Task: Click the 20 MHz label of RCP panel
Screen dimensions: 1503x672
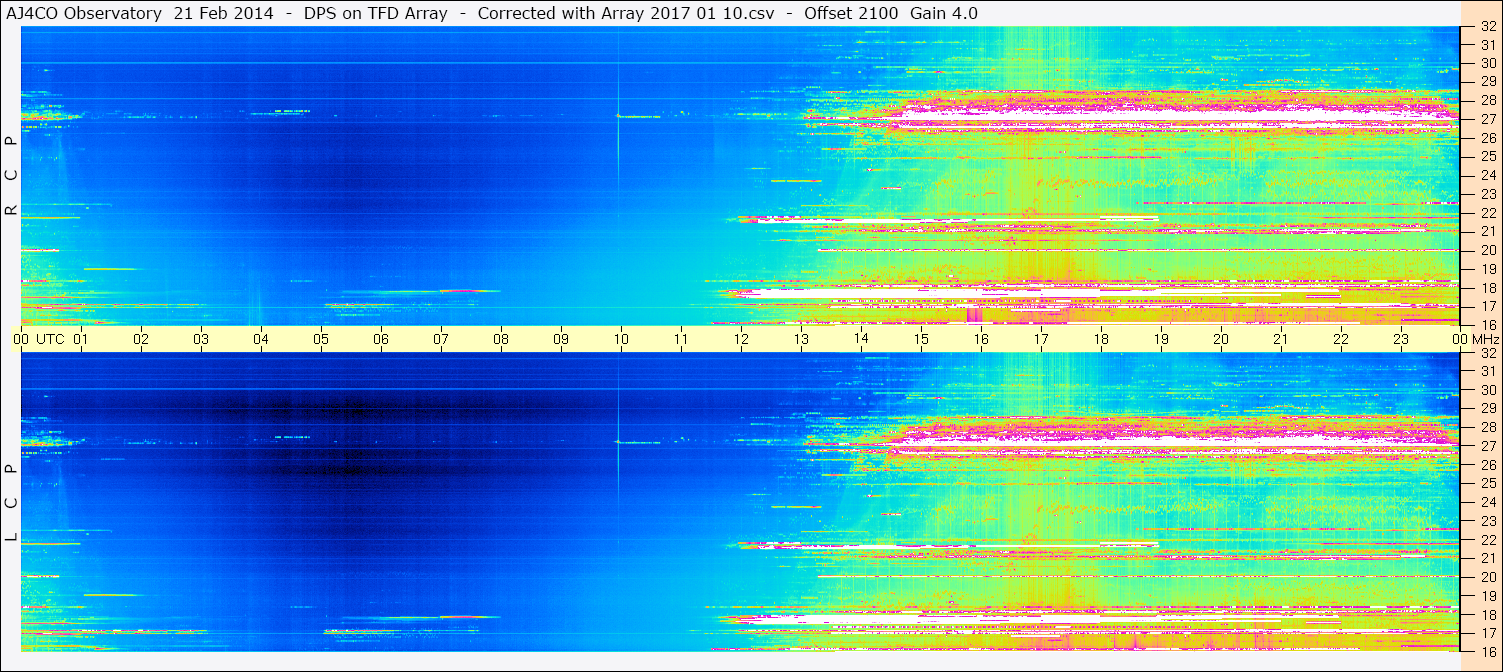Action: pyautogui.click(x=1488, y=250)
